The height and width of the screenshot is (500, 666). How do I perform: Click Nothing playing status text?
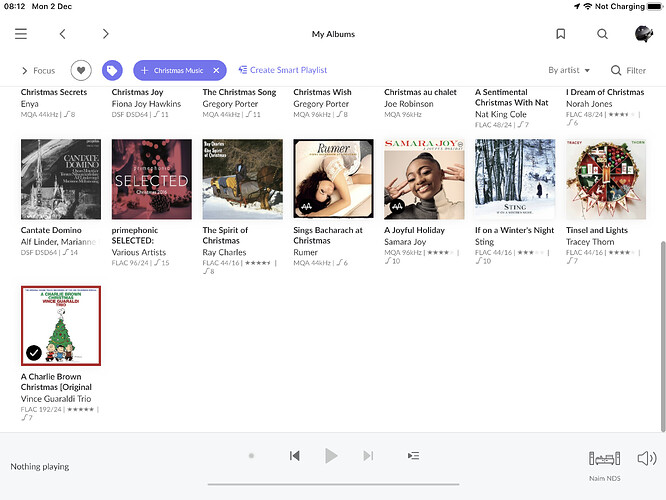[40, 466]
